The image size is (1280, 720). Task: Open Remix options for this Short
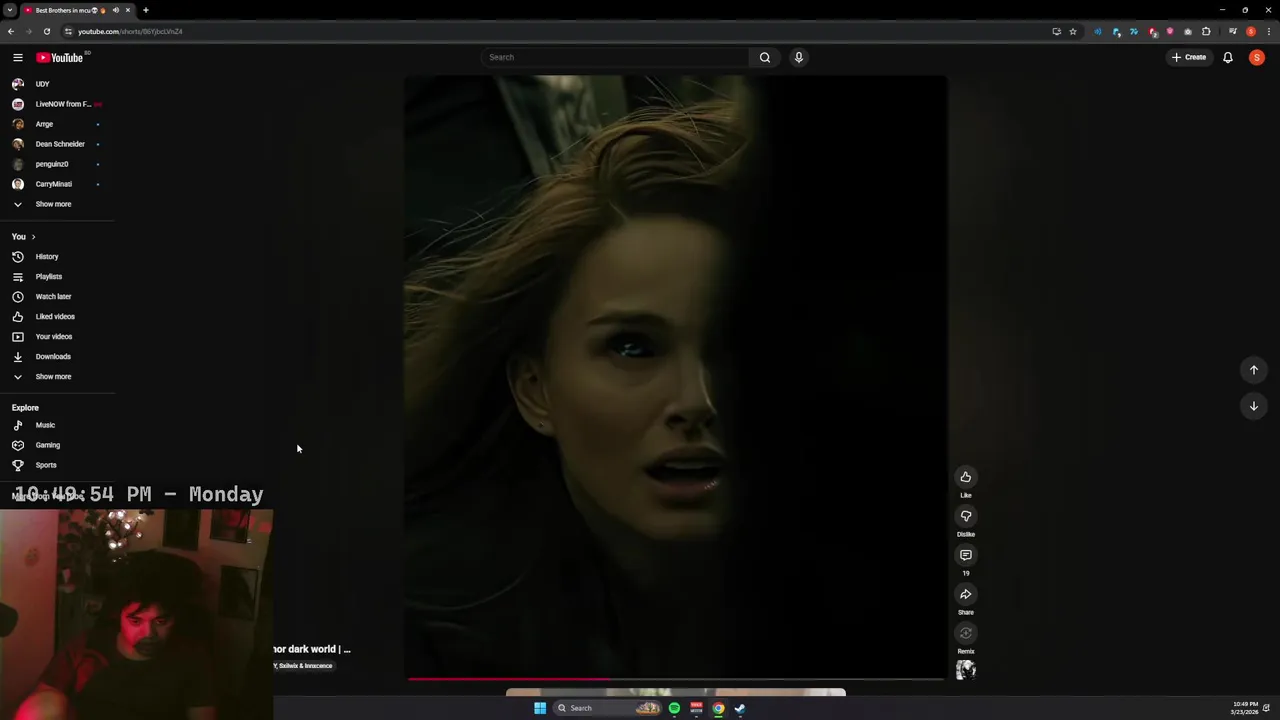coord(966,633)
